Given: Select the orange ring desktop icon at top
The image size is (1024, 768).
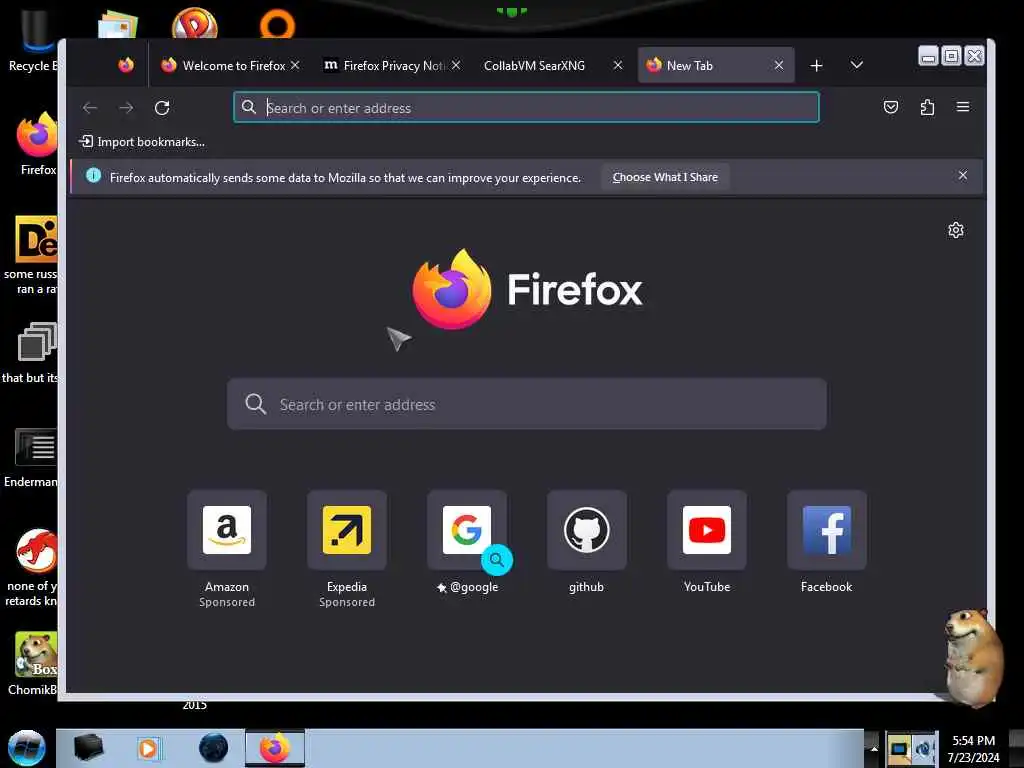Looking at the screenshot, I should pyautogui.click(x=278, y=25).
